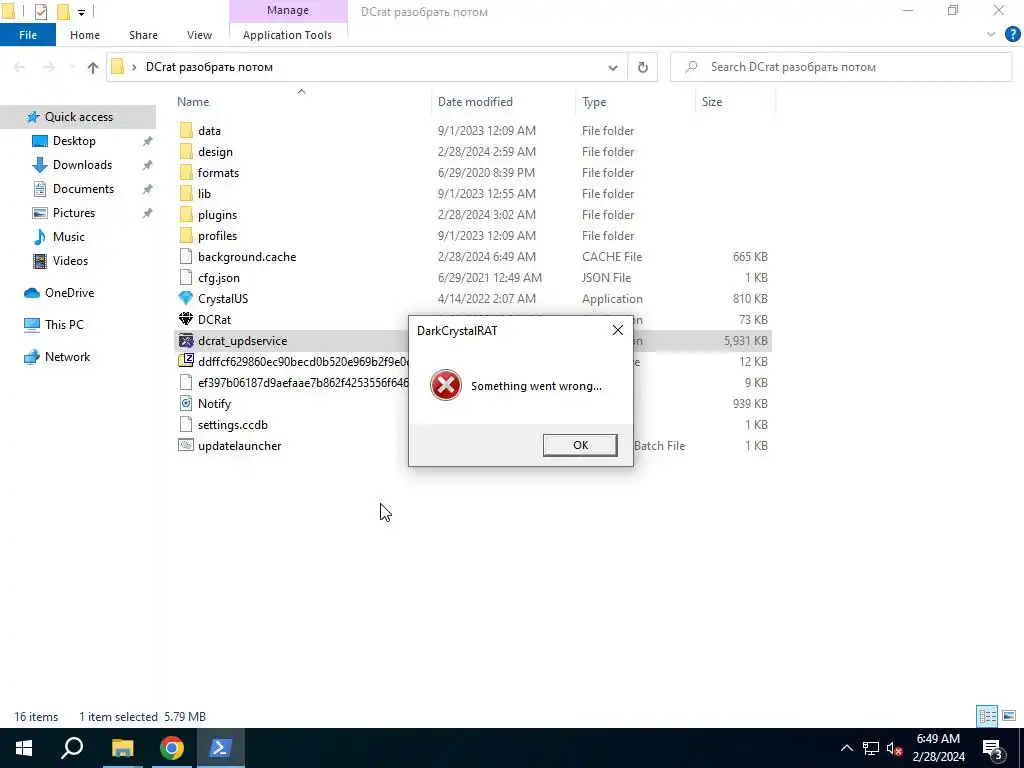Go forward with the Forward arrow
This screenshot has height=768, width=1024.
pos(48,67)
